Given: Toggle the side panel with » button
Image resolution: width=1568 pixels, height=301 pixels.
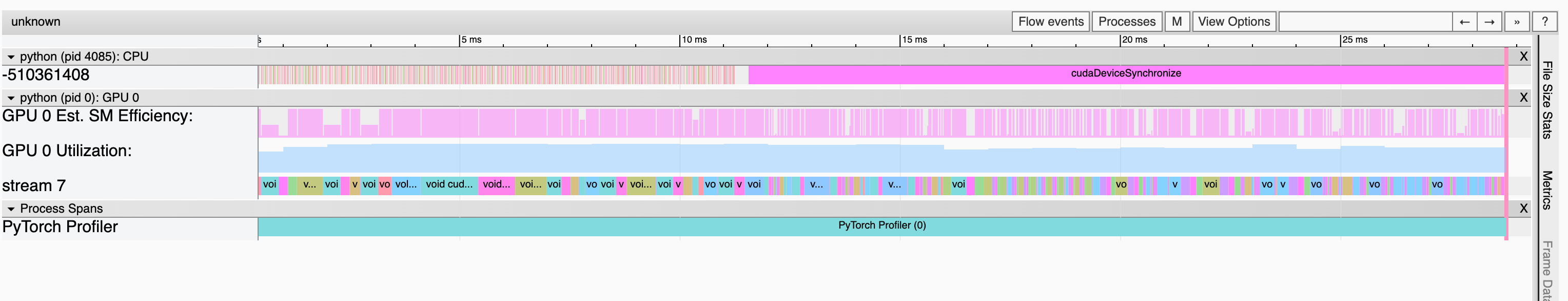Looking at the screenshot, I should click(x=1517, y=22).
